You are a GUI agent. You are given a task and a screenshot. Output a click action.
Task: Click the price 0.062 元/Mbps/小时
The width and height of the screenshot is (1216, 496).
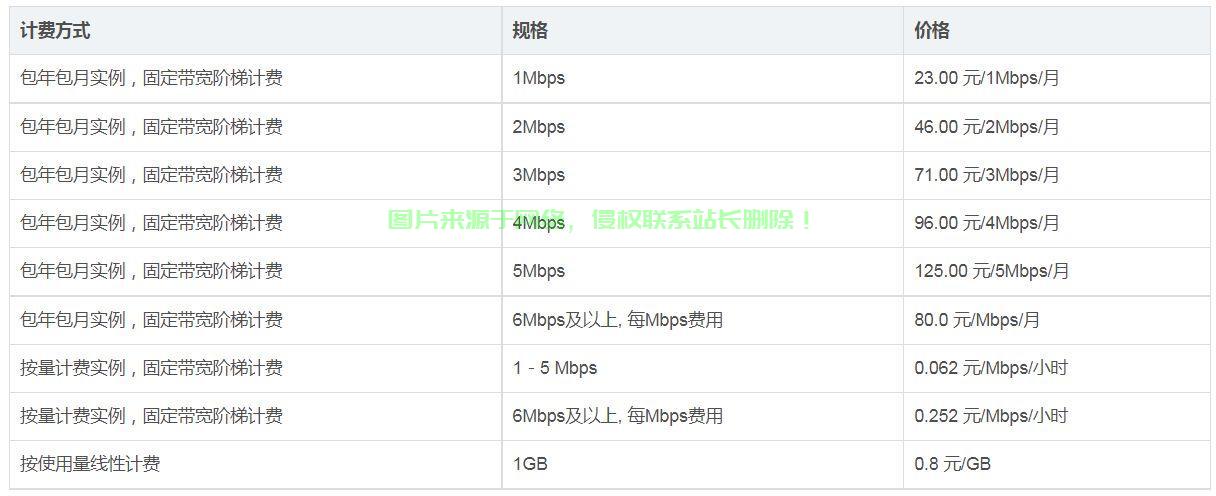pyautogui.click(x=991, y=368)
